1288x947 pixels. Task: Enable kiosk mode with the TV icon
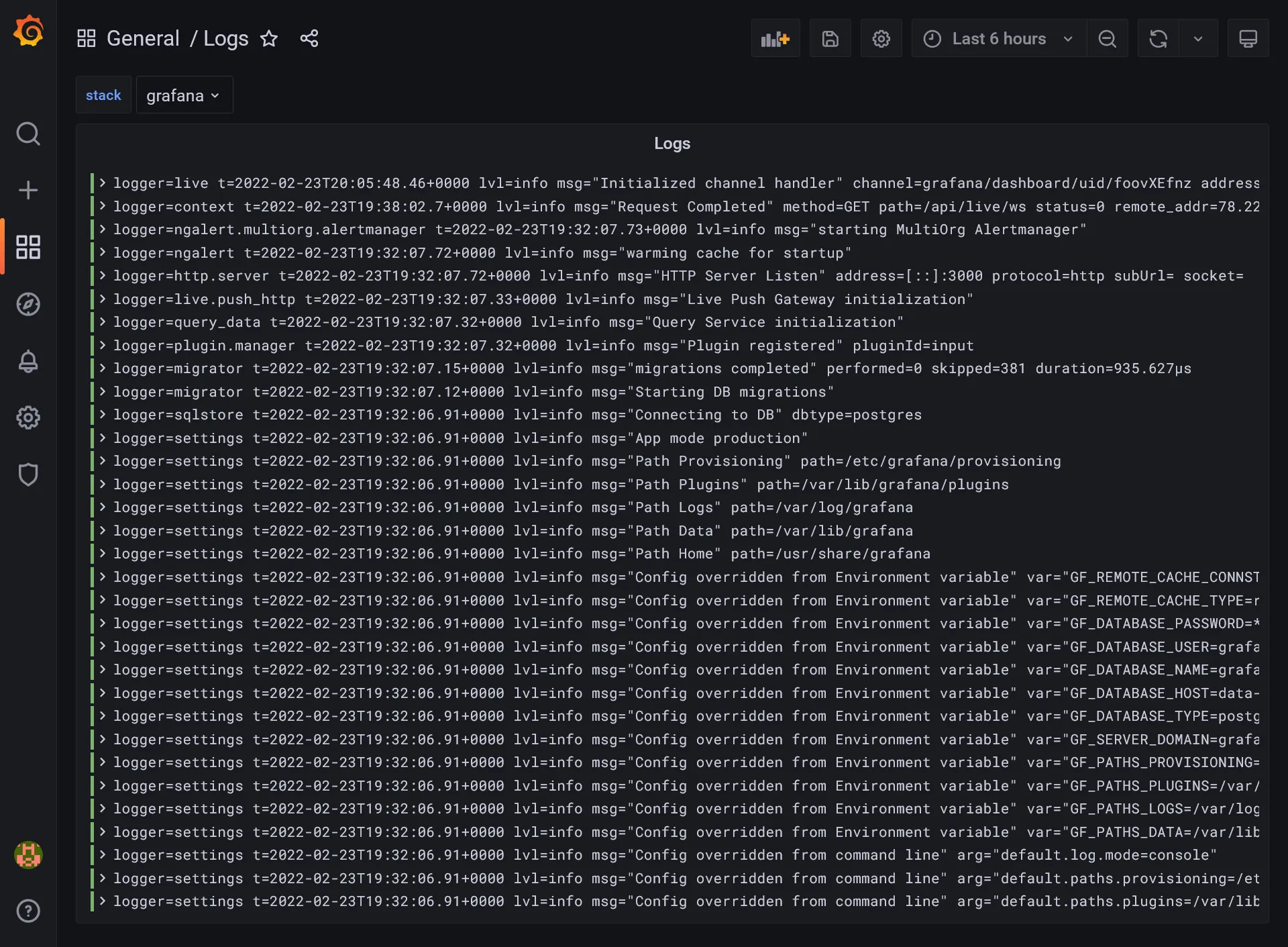1248,38
